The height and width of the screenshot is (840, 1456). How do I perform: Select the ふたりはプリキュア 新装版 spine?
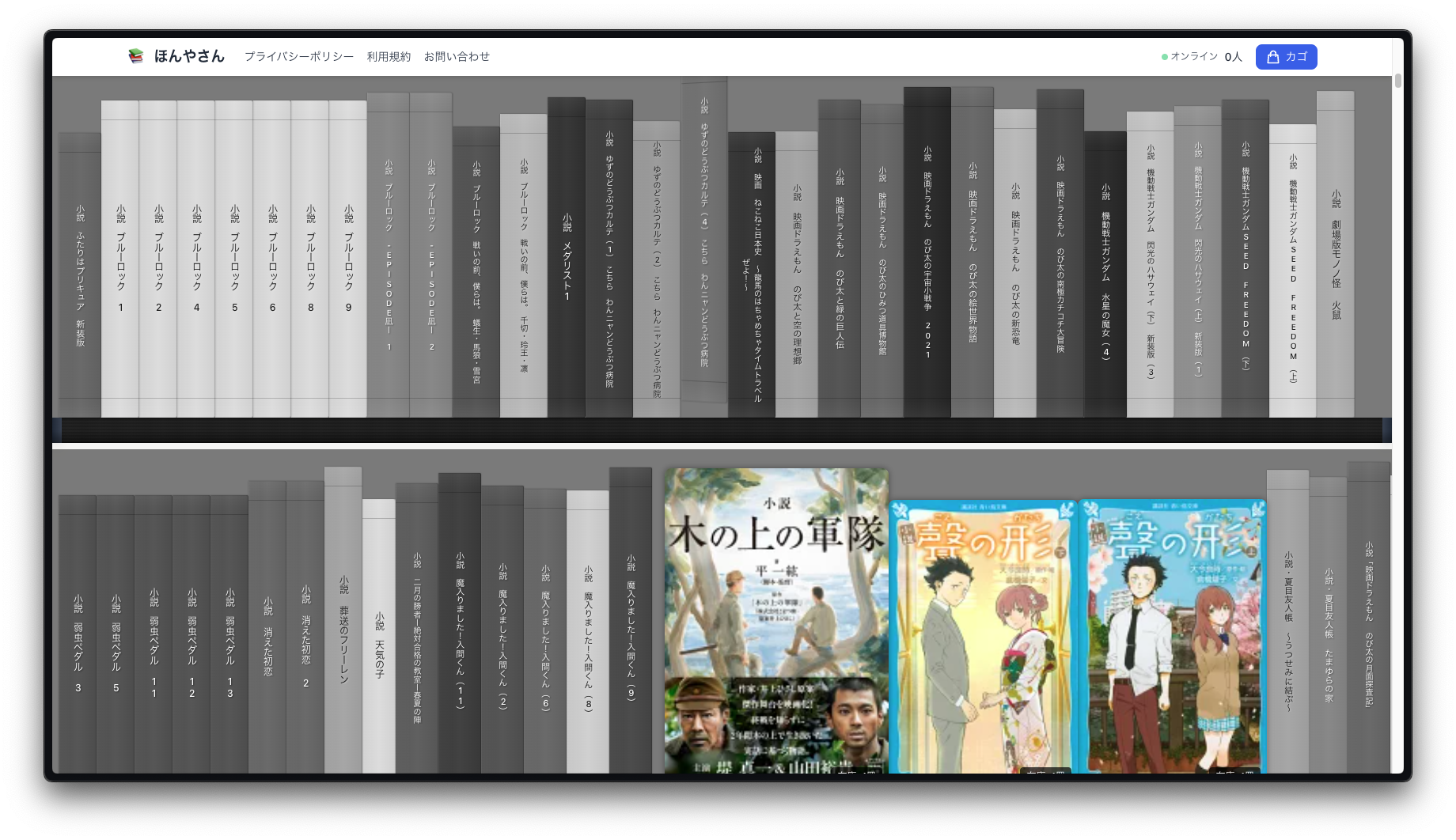pos(80,275)
